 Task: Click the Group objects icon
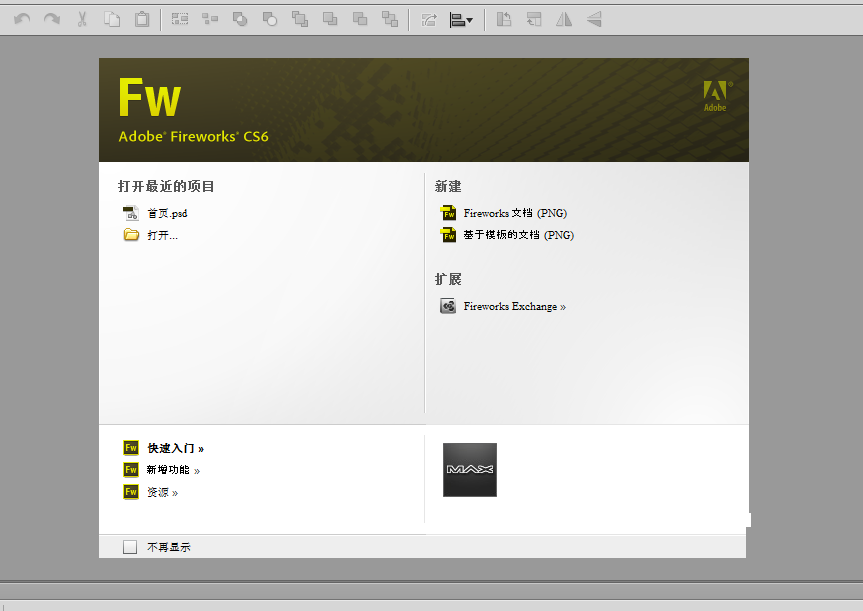180,19
